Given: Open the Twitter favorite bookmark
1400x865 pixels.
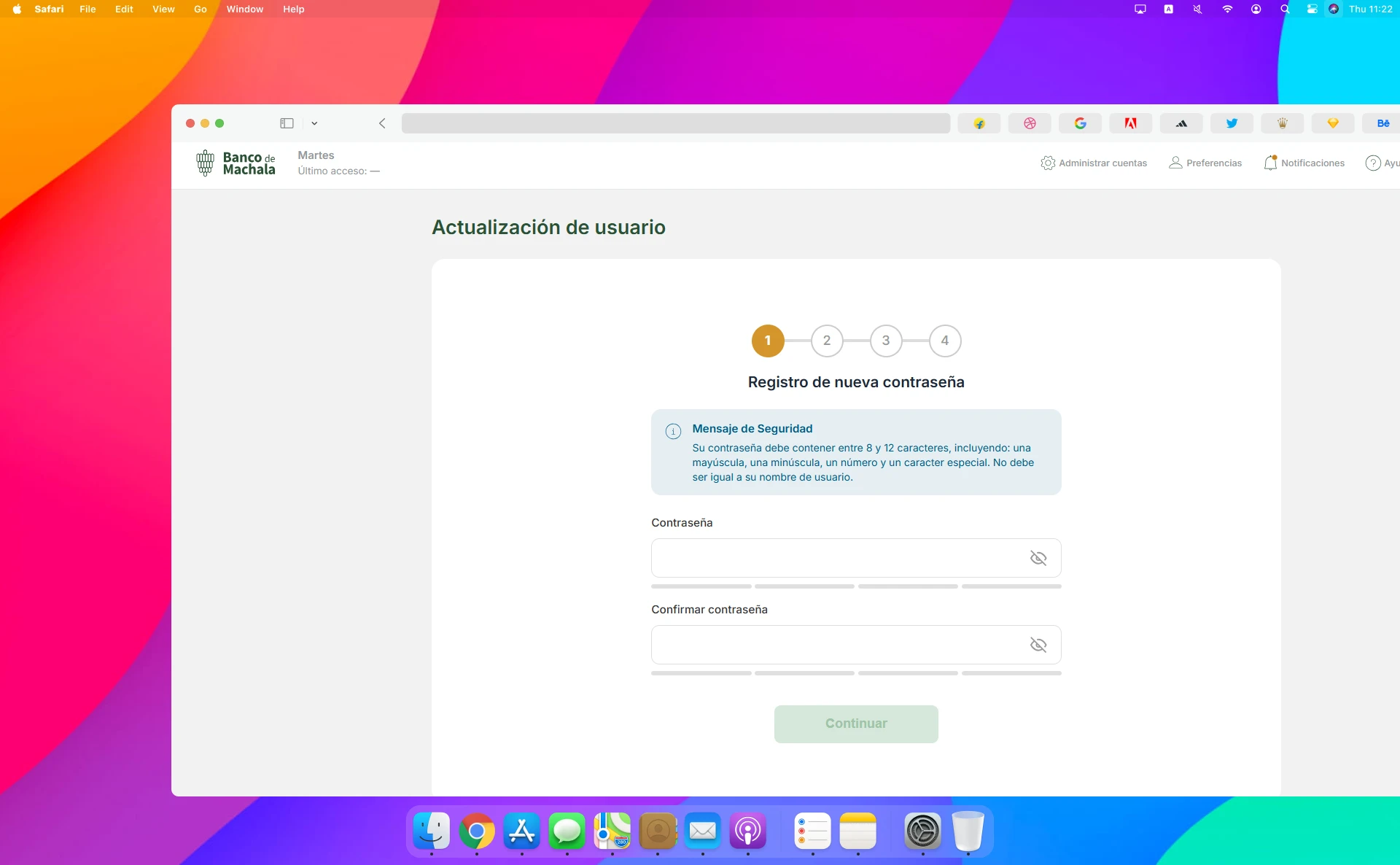Looking at the screenshot, I should 1232,123.
